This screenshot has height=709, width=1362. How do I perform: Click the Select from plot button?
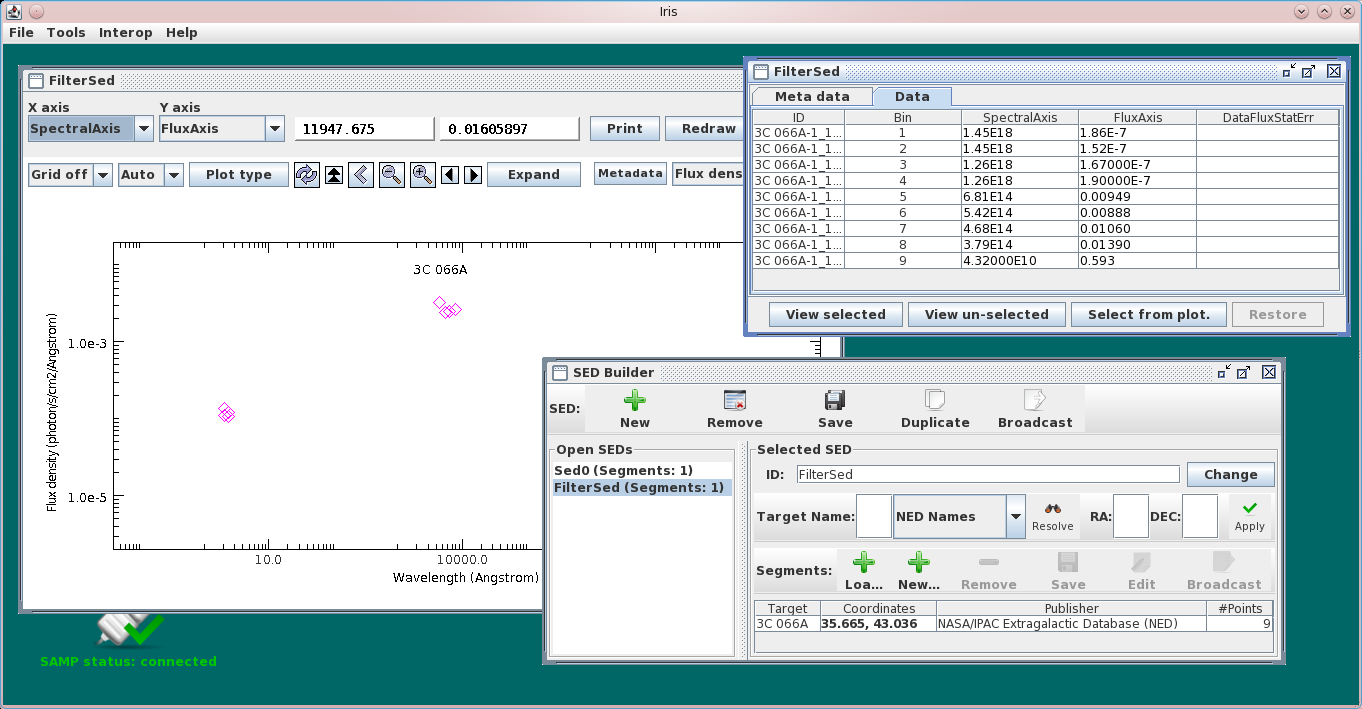tap(1149, 314)
